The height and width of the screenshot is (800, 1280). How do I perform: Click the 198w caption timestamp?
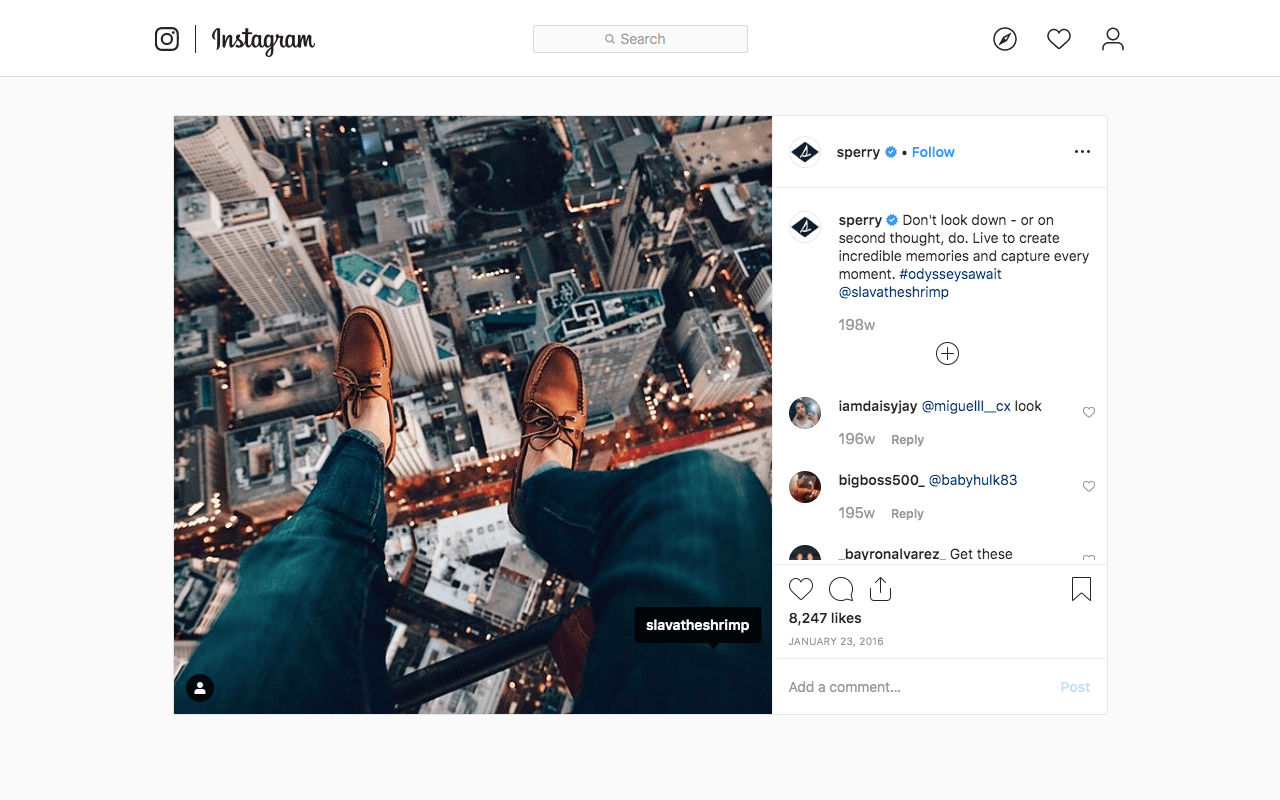click(x=857, y=325)
